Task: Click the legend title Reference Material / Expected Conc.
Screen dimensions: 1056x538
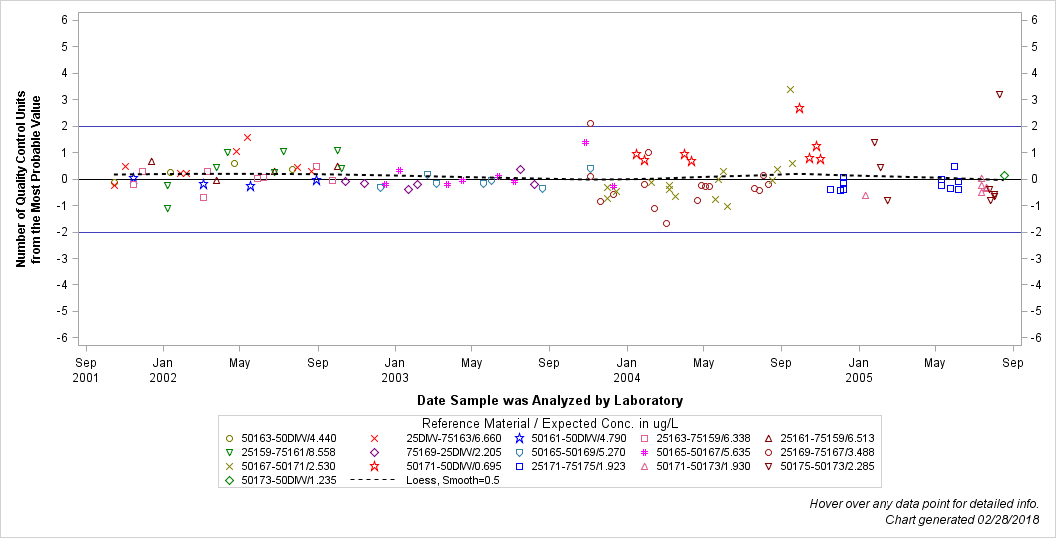Action: (549, 424)
